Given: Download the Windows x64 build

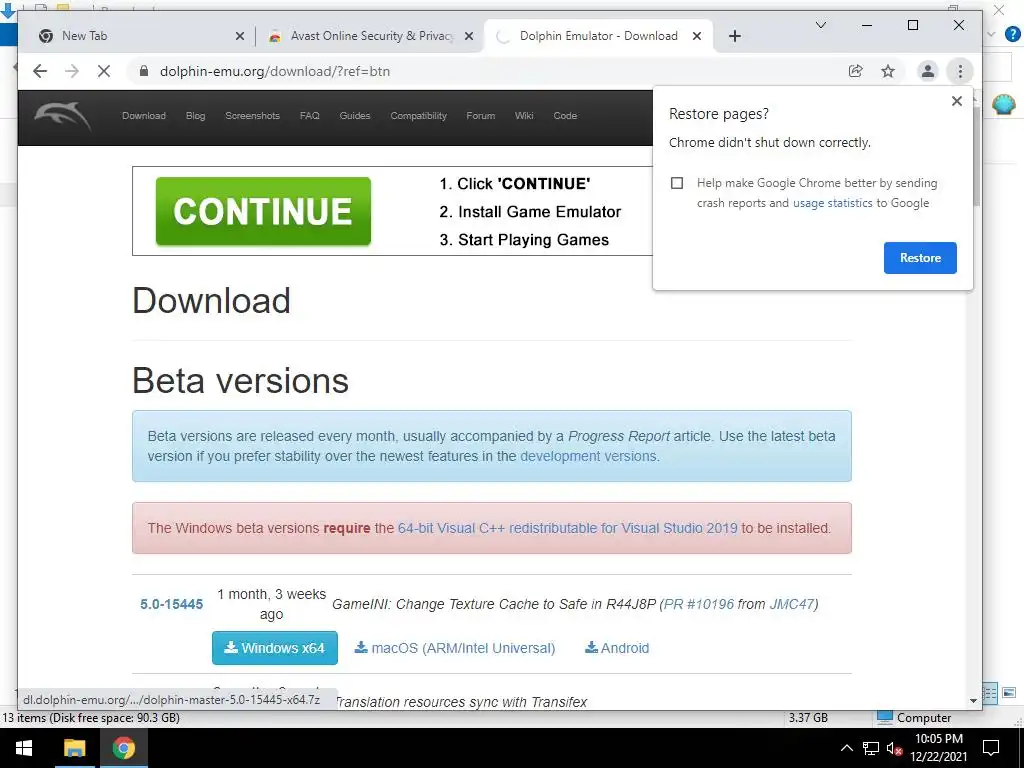Looking at the screenshot, I should pyautogui.click(x=274, y=648).
